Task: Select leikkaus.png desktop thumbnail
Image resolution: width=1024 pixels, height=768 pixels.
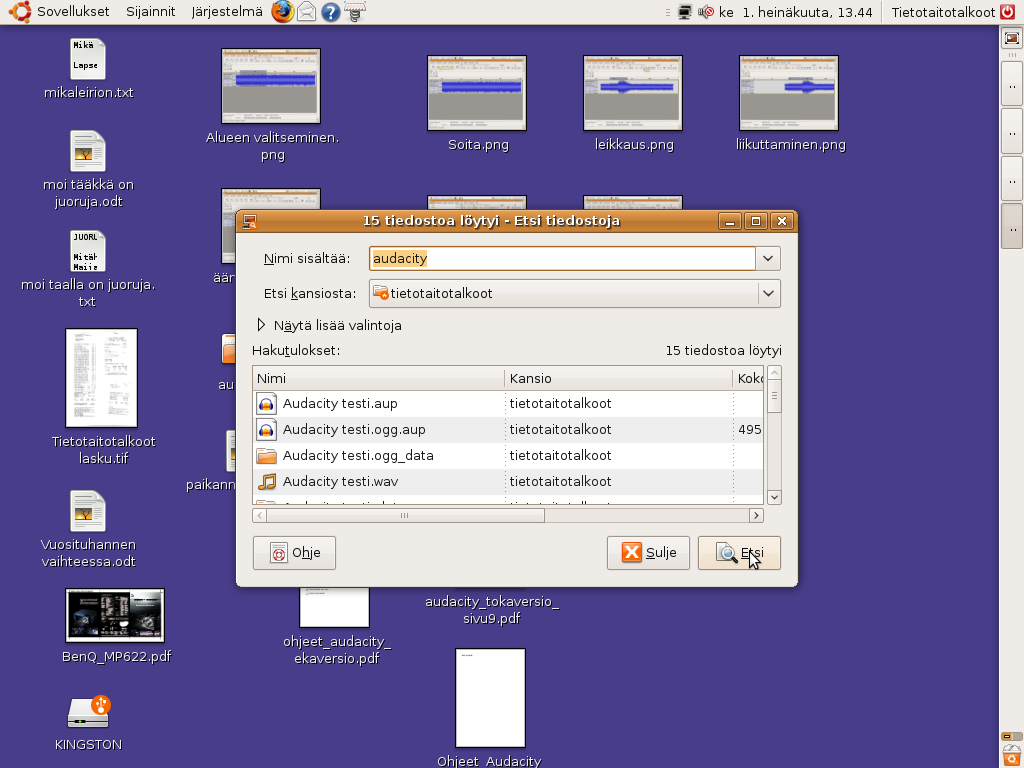Action: [x=633, y=93]
